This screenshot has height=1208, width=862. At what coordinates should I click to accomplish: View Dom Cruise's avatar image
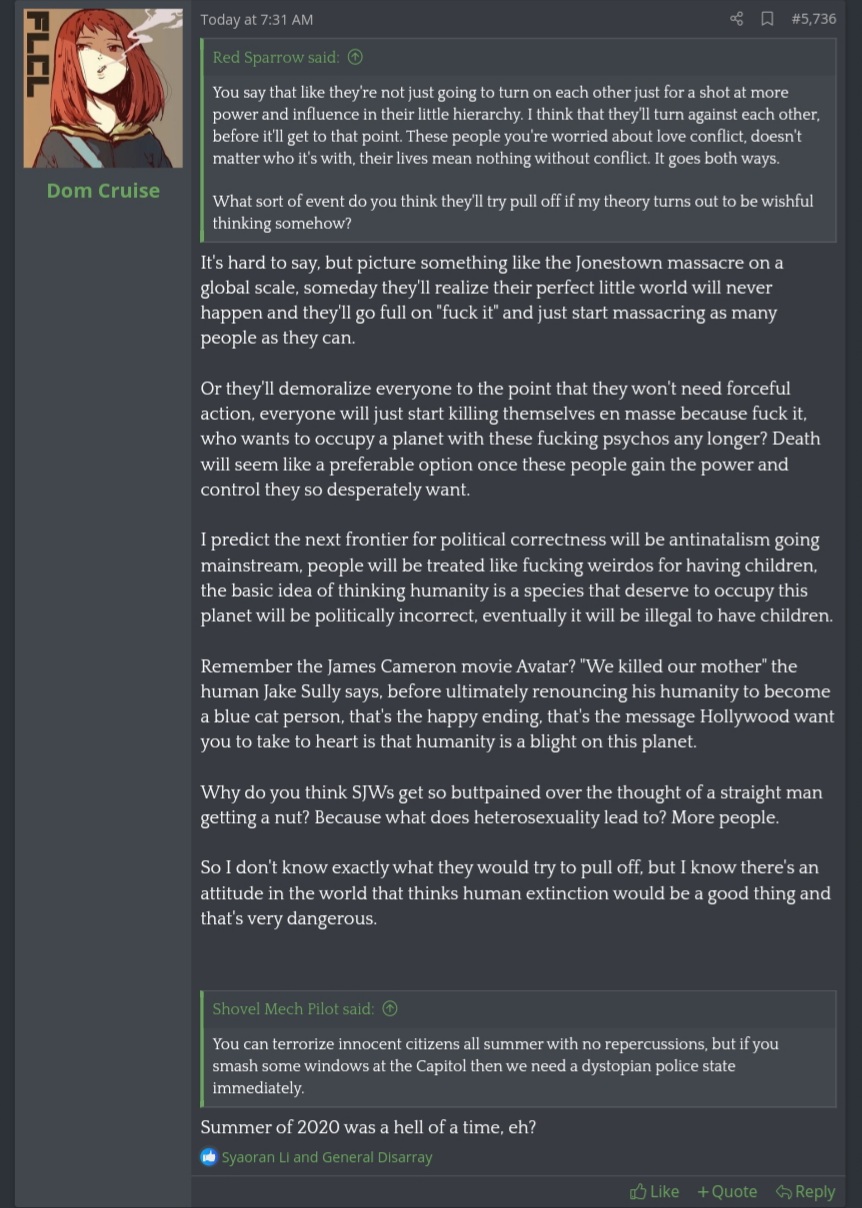coord(103,88)
